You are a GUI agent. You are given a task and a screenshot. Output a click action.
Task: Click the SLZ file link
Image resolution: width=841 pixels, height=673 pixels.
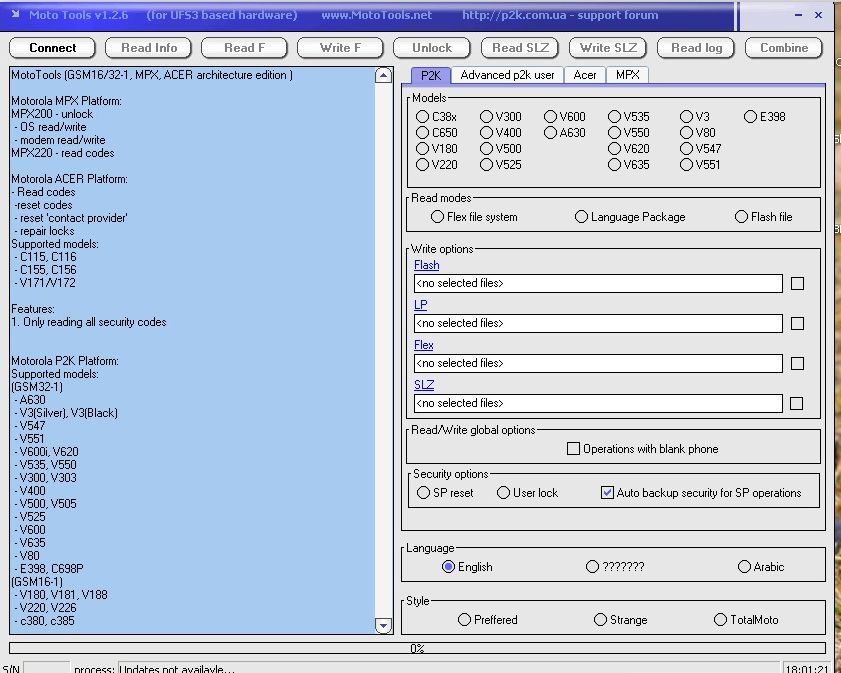(424, 385)
